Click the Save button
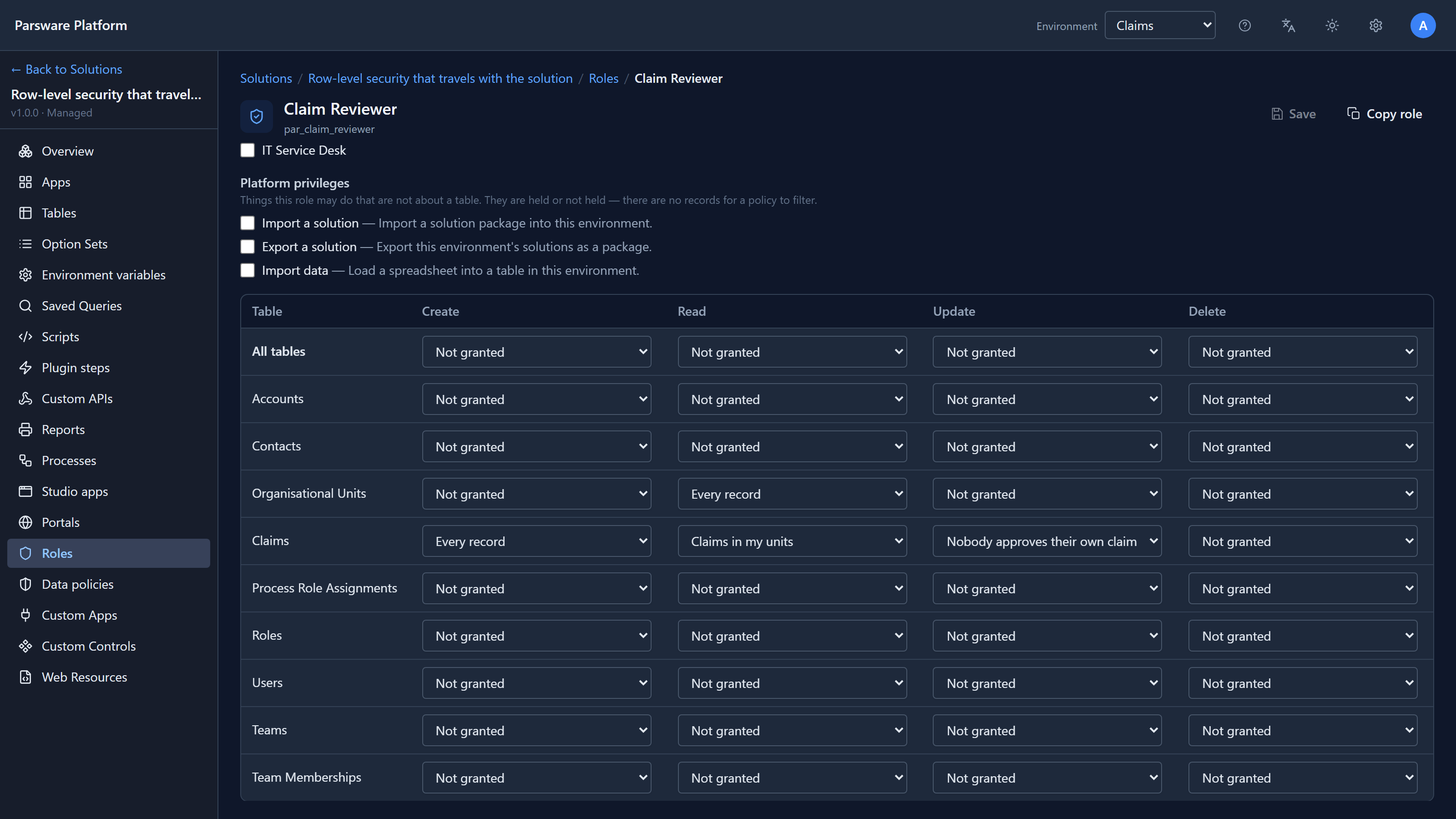Screen dimensions: 1456x819 pos(1293,114)
